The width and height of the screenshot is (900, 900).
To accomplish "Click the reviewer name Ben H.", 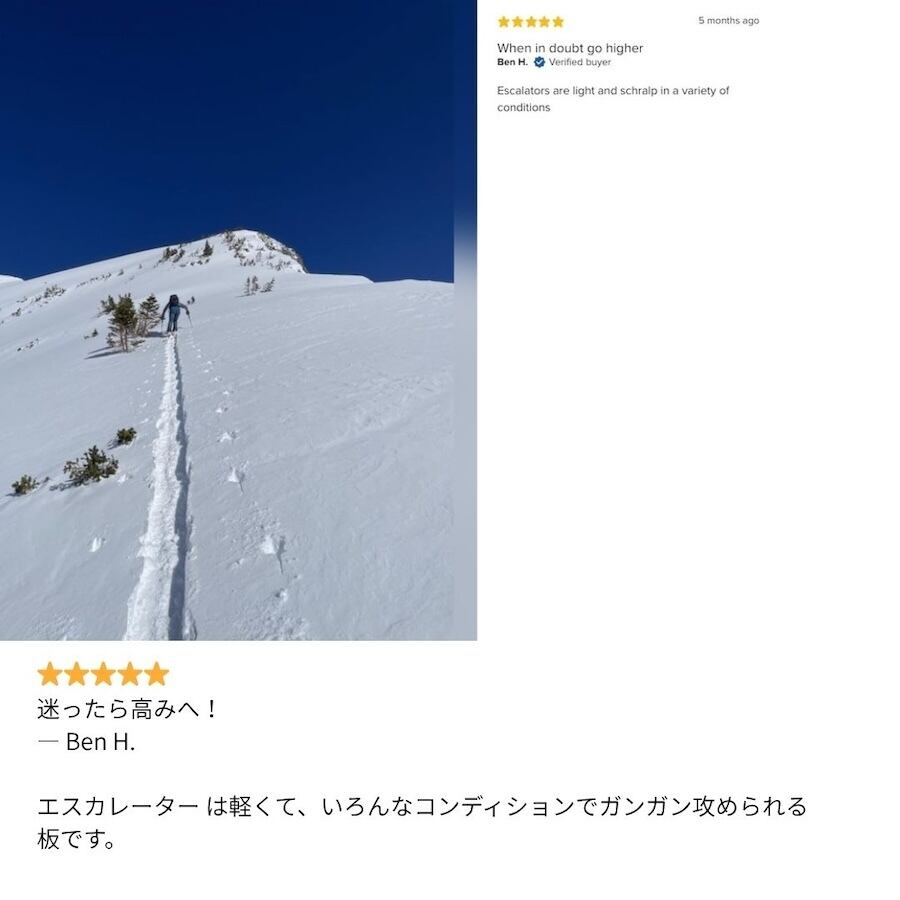I will coord(512,62).
